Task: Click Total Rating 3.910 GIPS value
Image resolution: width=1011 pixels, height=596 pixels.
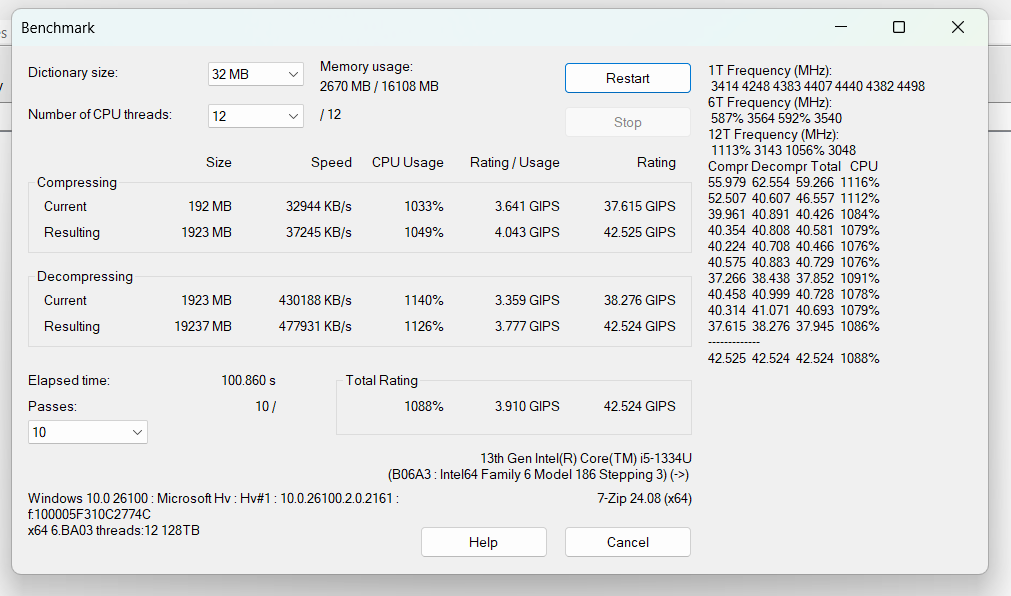Action: [527, 406]
